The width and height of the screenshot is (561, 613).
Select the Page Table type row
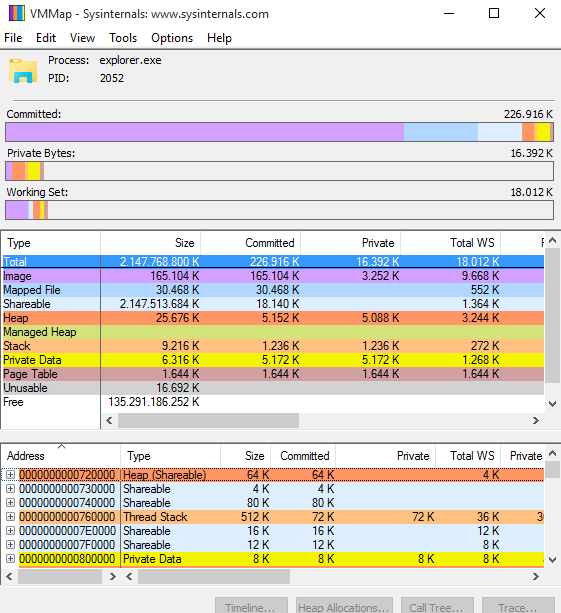(x=273, y=374)
